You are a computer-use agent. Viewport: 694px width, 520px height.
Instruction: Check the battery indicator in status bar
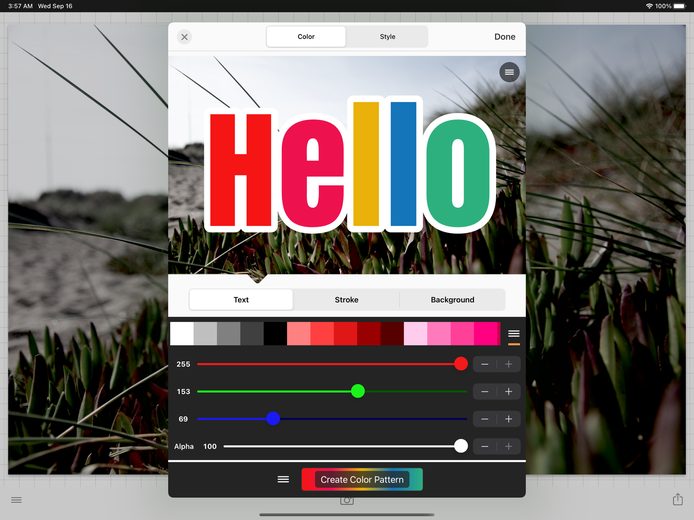pos(679,6)
